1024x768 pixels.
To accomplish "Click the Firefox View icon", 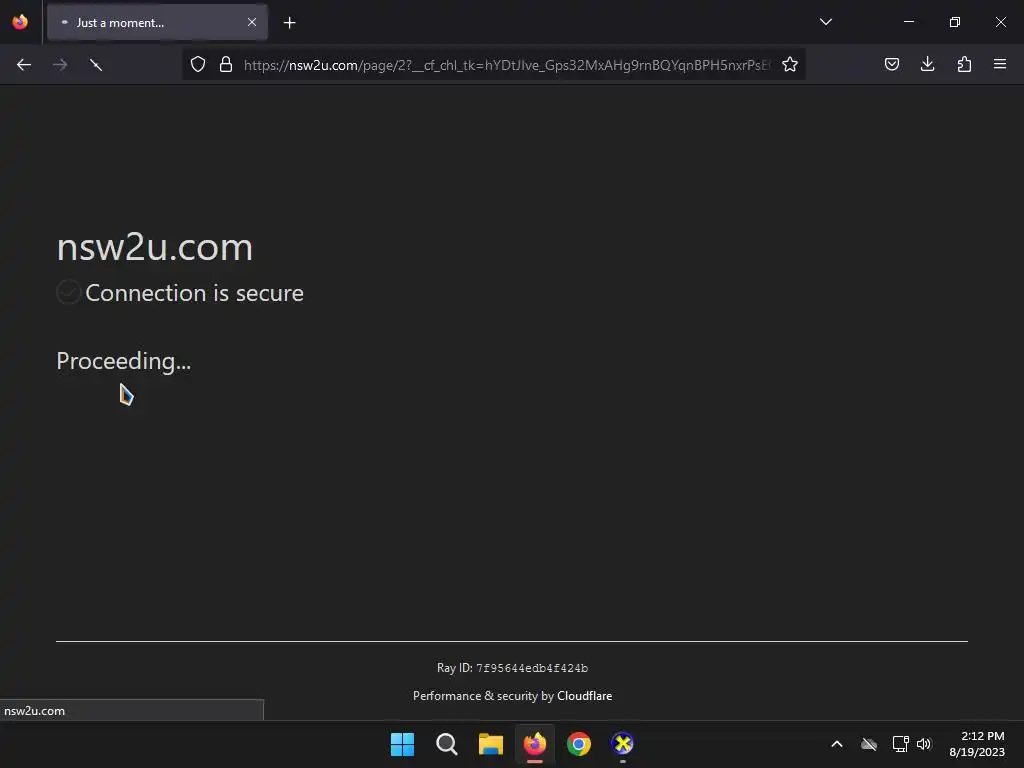I will pos(20,22).
